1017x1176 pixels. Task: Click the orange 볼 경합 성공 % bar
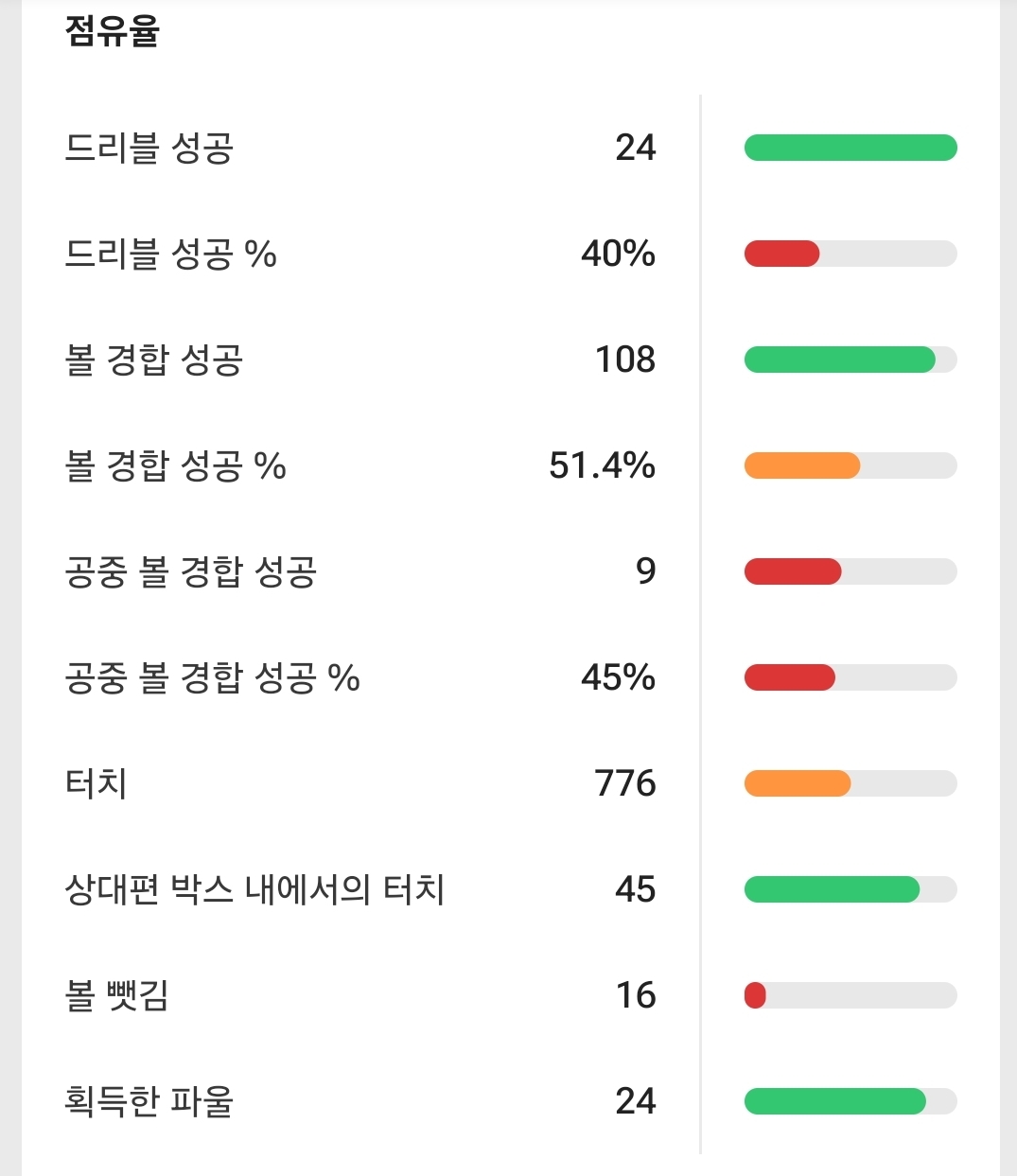(802, 465)
